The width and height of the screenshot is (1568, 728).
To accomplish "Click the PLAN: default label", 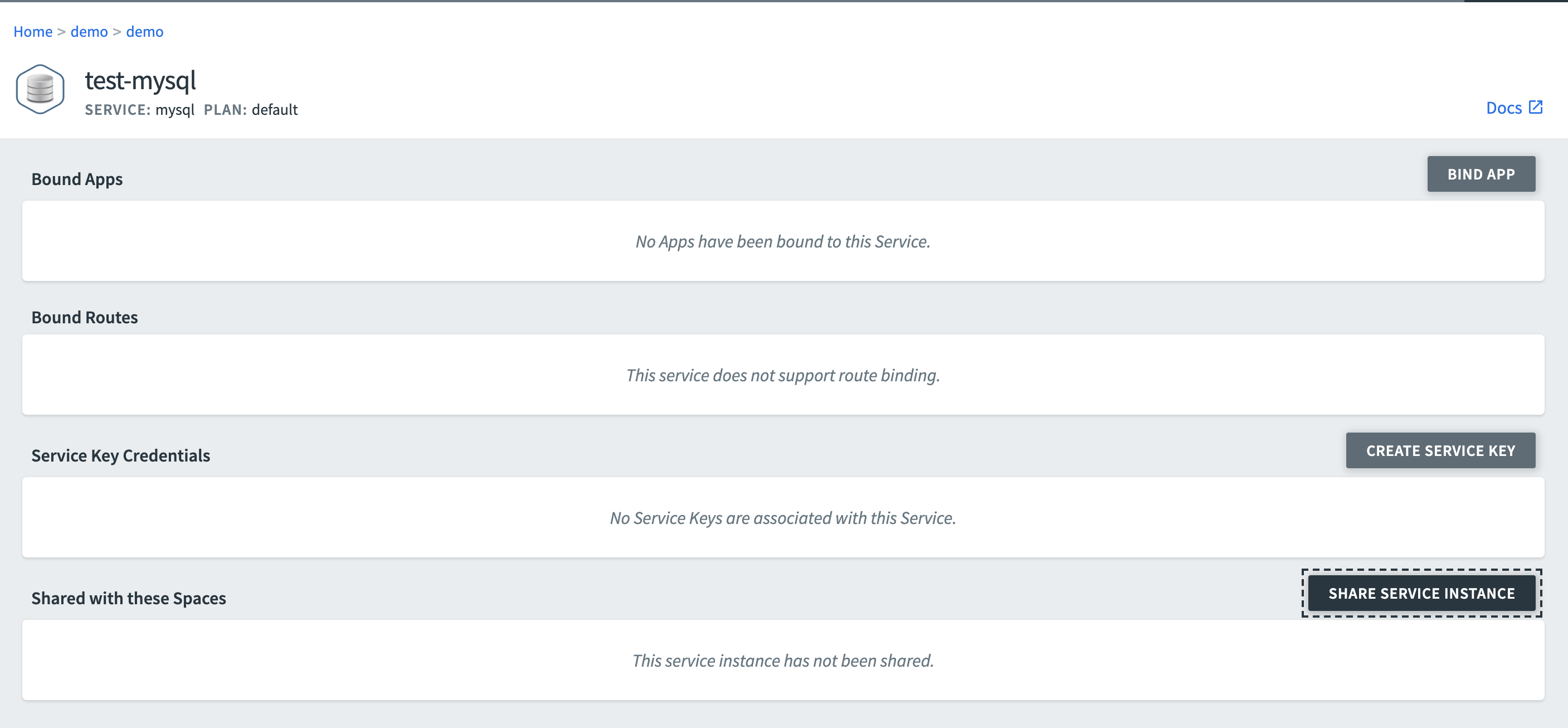I will (x=251, y=110).
